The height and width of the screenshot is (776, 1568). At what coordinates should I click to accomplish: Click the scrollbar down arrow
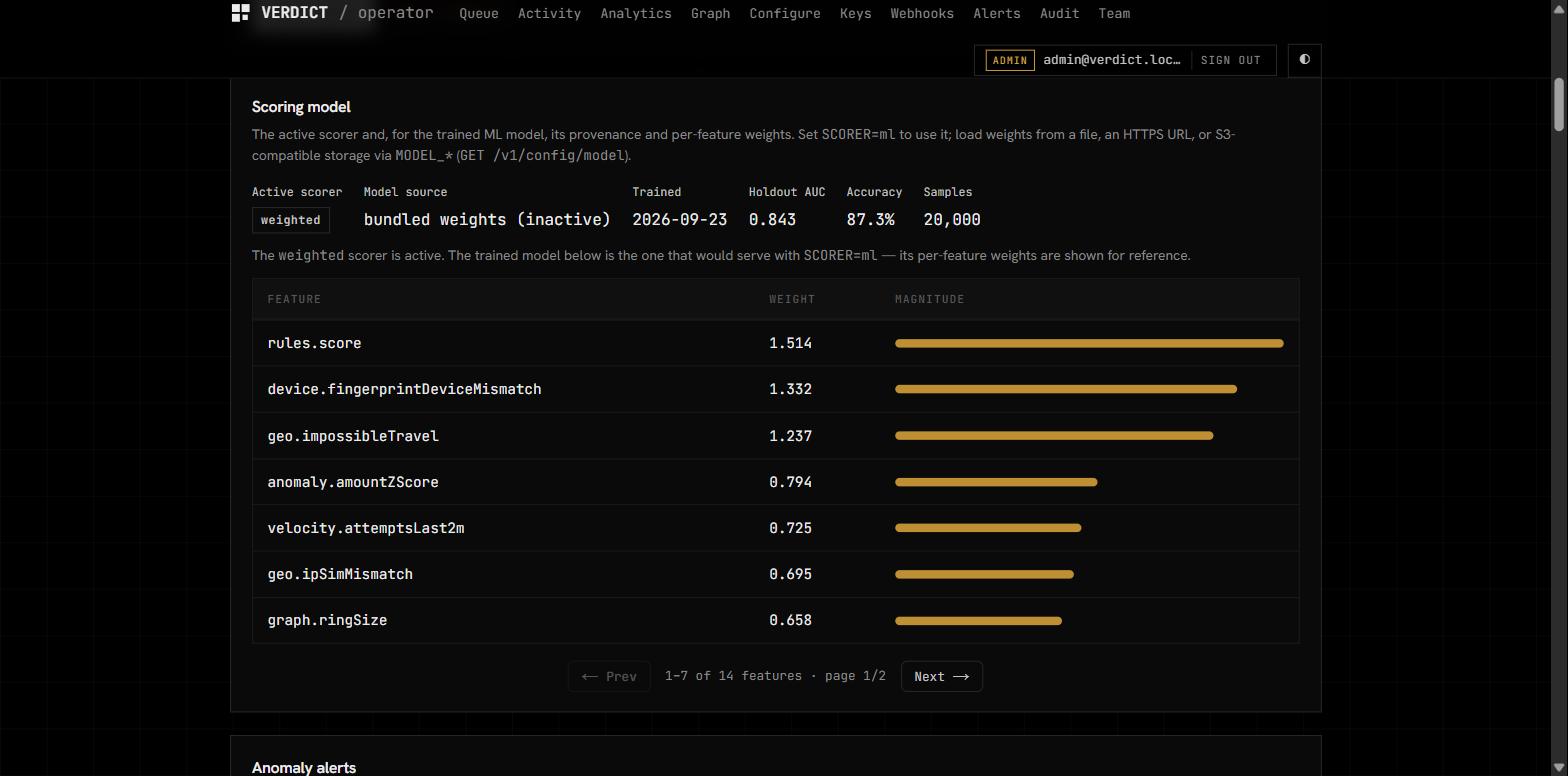pos(1558,768)
